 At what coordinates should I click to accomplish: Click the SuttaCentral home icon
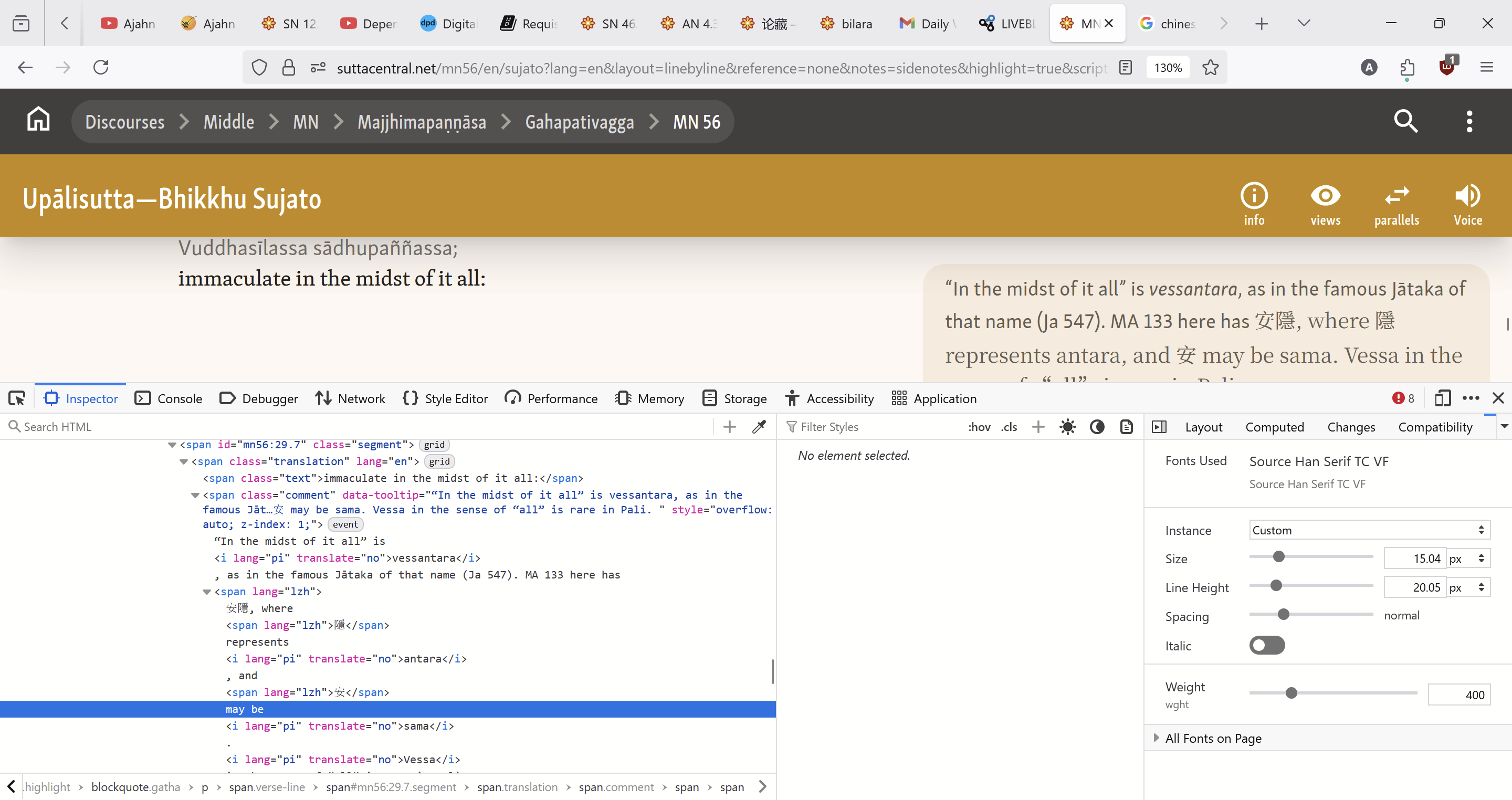click(38, 120)
